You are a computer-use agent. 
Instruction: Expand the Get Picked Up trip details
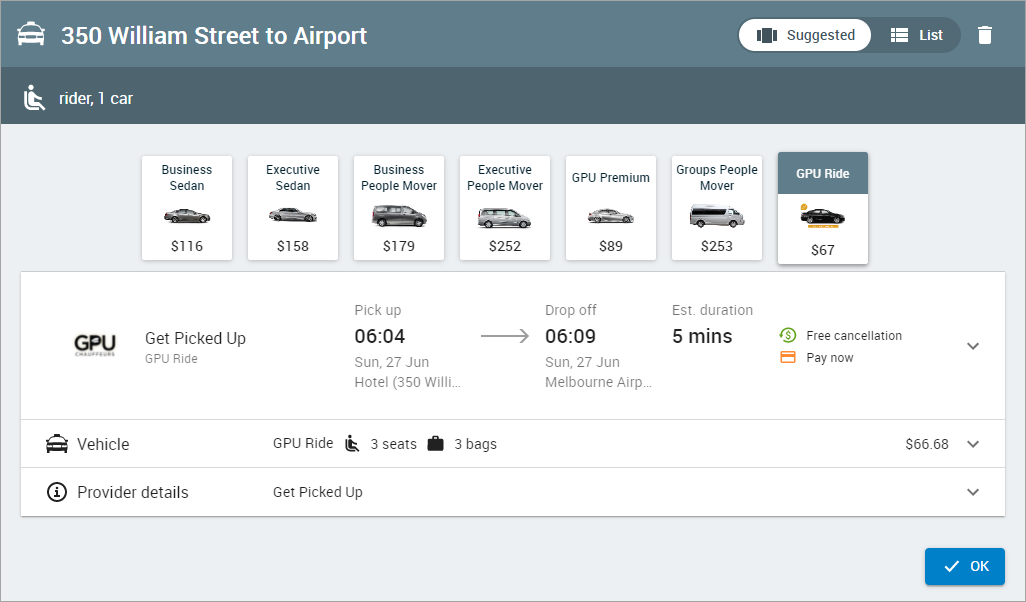(x=973, y=345)
